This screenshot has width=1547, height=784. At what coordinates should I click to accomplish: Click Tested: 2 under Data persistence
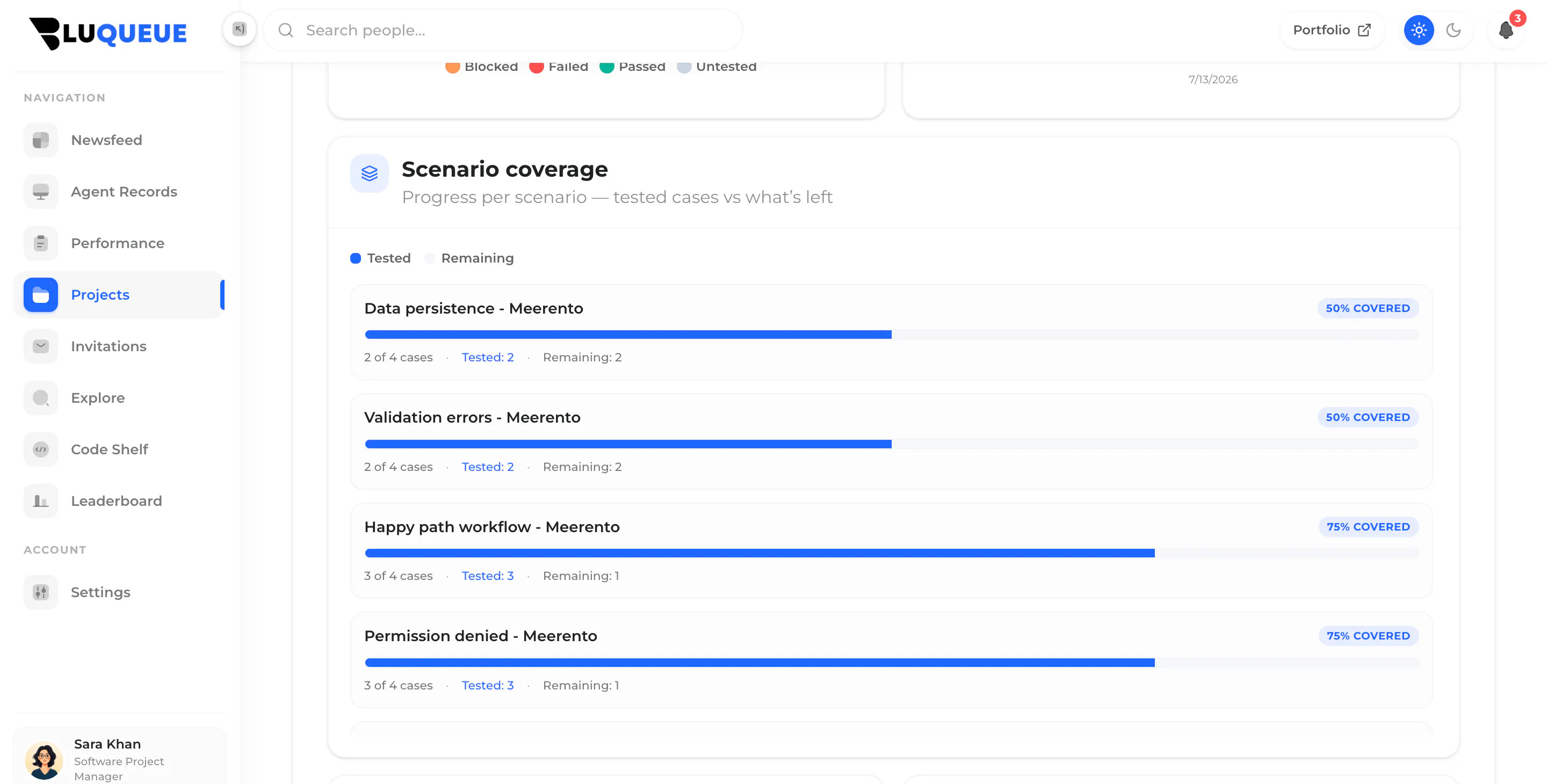[488, 357]
